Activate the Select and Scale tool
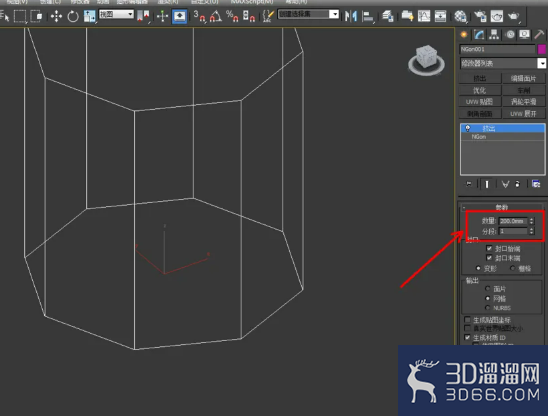Image resolution: width=548 pixels, height=416 pixels. pos(89,16)
